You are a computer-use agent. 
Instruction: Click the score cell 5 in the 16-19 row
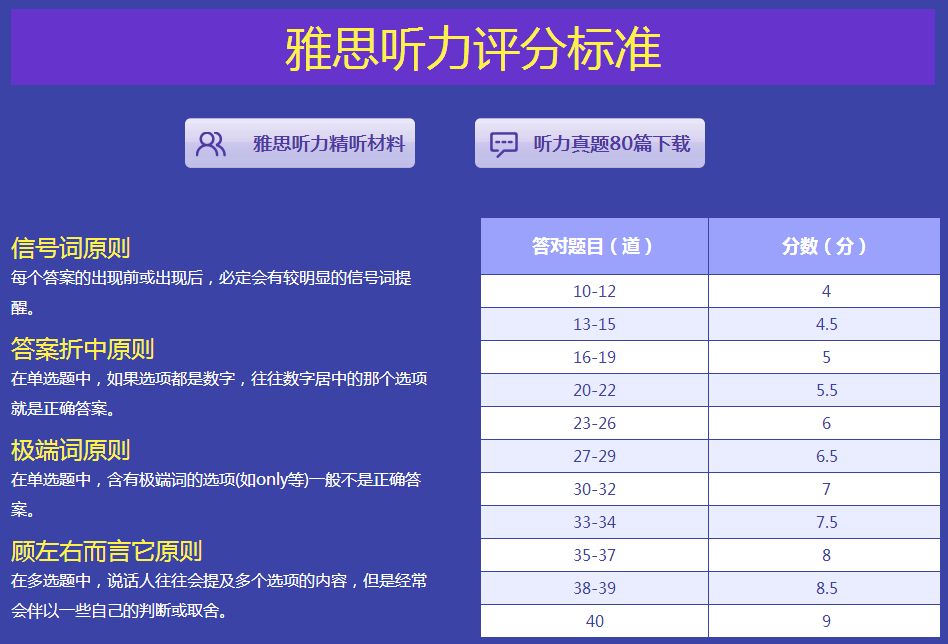pyautogui.click(x=824, y=357)
